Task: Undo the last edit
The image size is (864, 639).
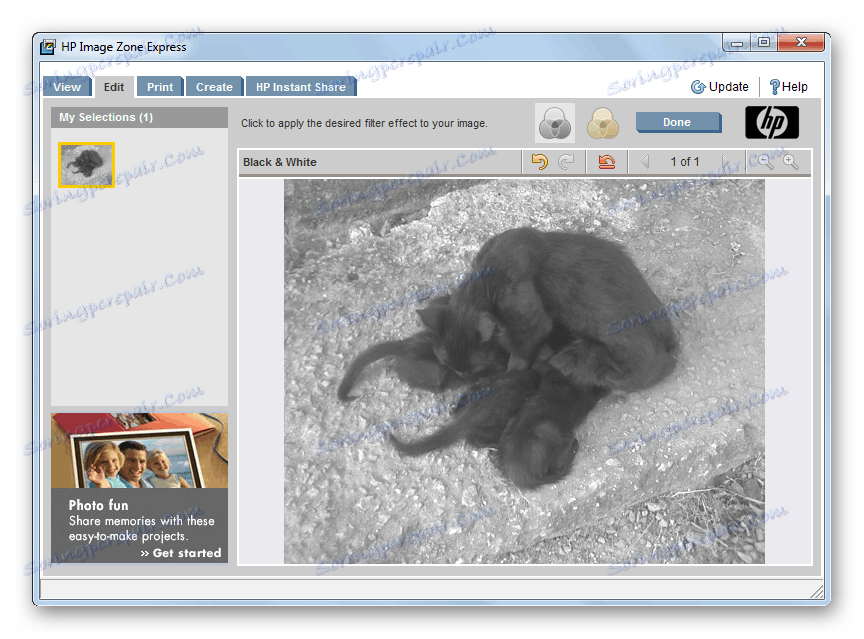Action: [540, 161]
